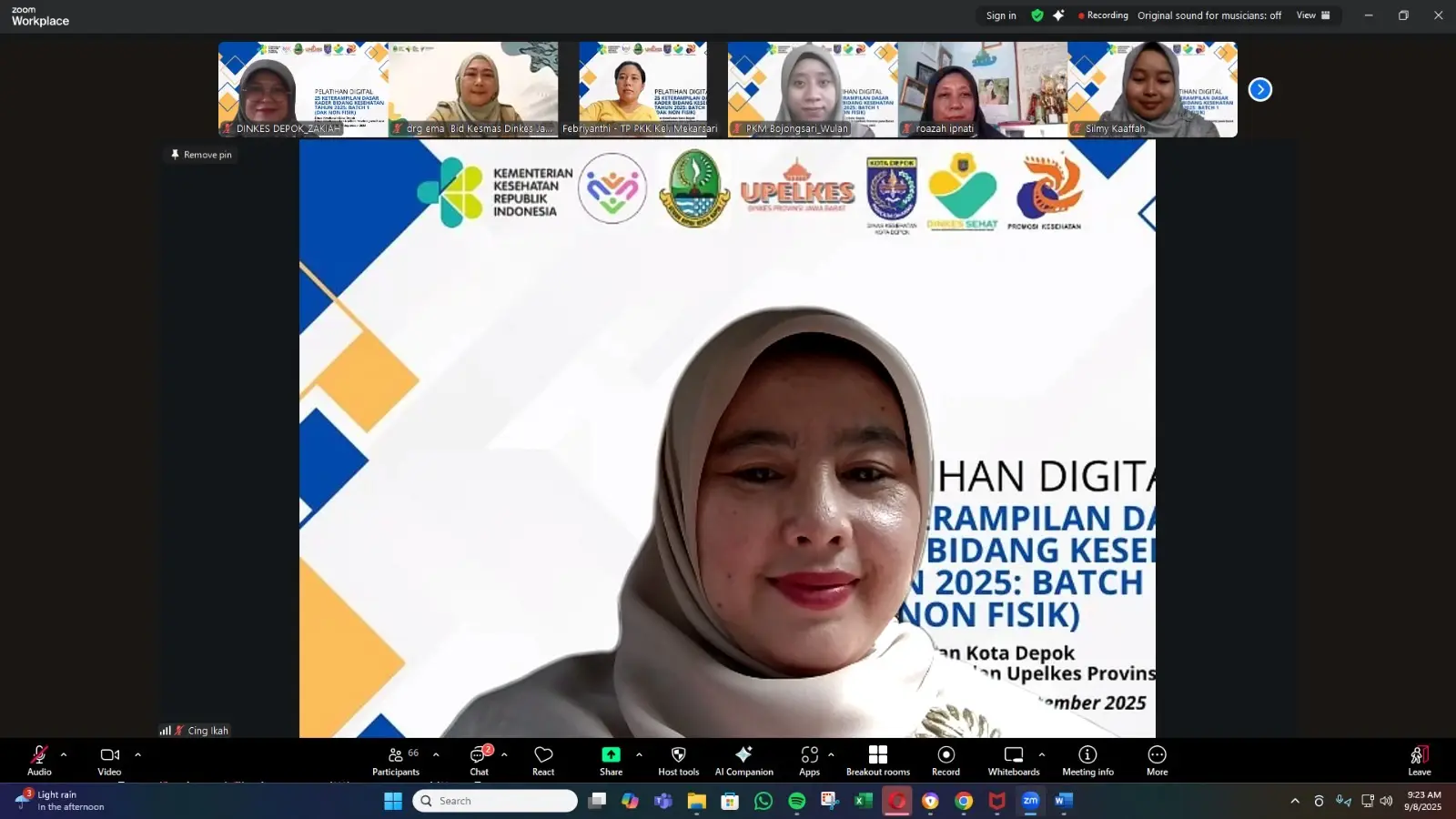Toggle original sound for musicians off setting
This screenshot has width=1456, height=819.
coord(1209,15)
